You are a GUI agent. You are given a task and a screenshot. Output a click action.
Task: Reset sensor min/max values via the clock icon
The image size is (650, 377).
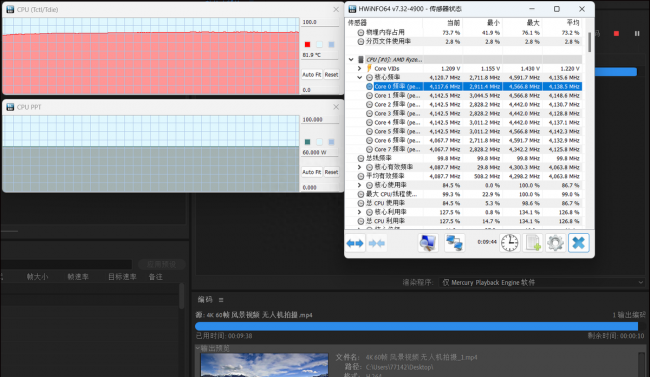point(509,243)
